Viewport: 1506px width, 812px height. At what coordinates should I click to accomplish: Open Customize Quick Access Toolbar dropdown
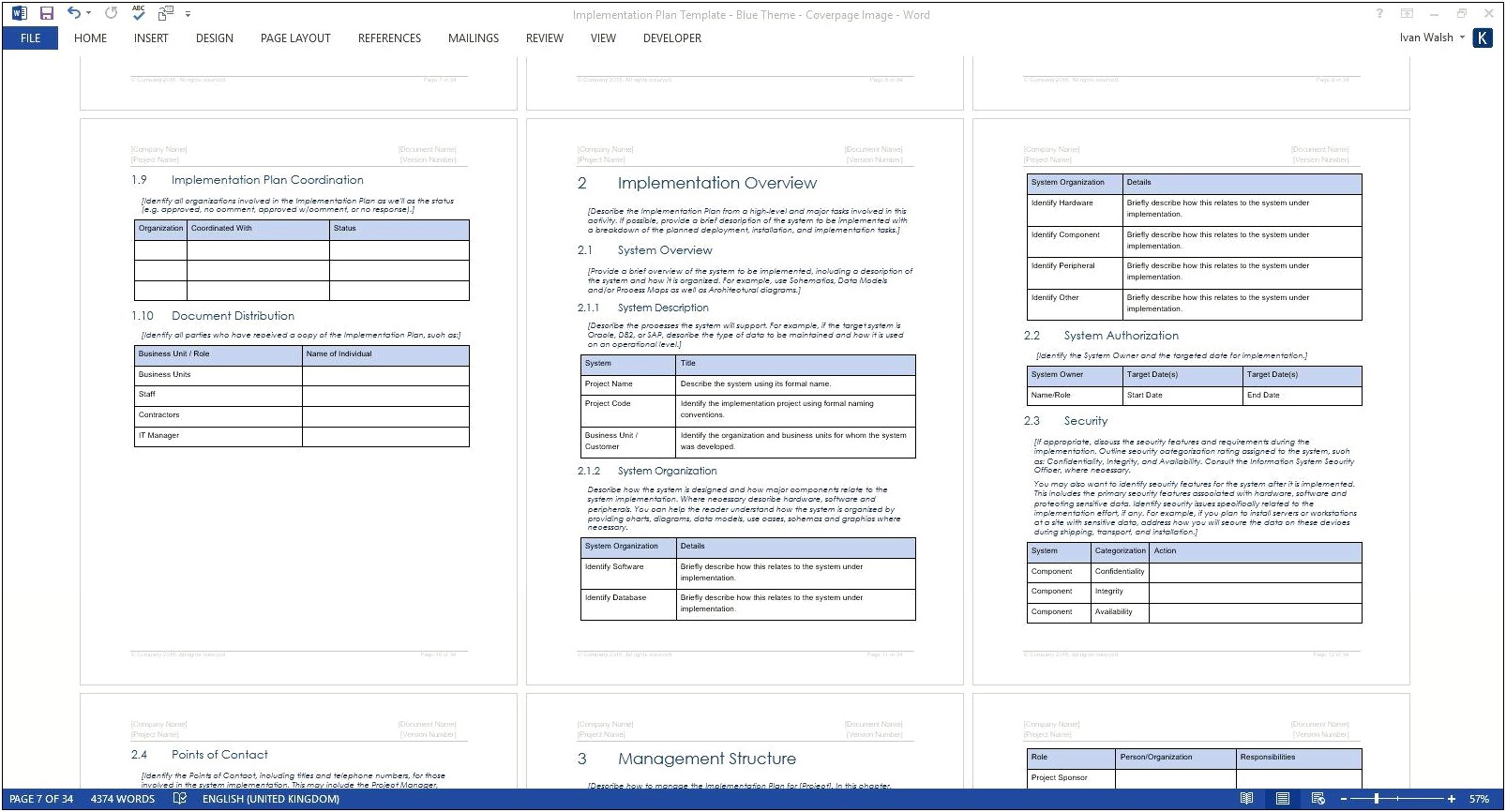(x=188, y=14)
